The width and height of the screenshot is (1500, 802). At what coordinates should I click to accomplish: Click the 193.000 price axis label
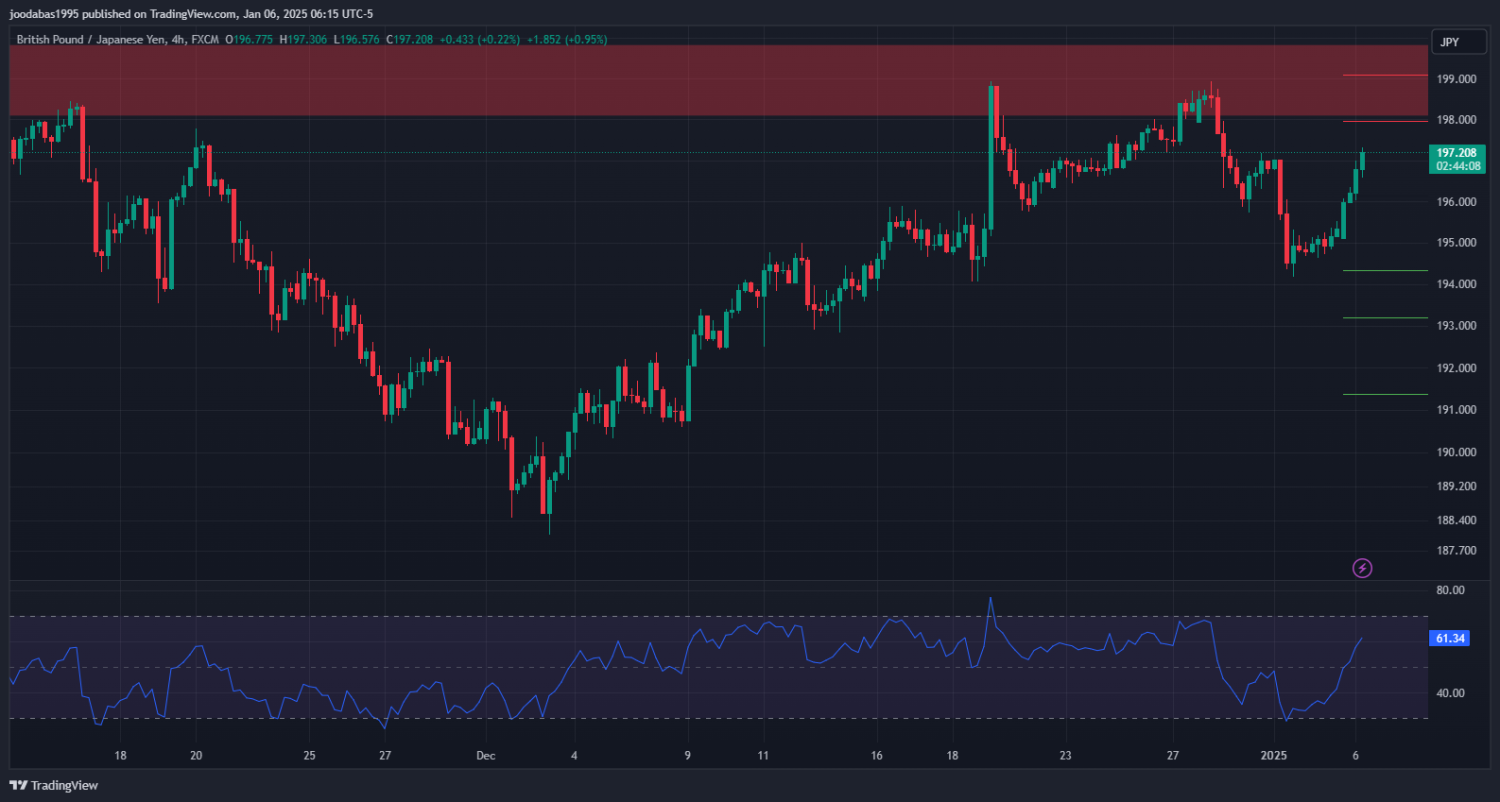tap(1457, 326)
